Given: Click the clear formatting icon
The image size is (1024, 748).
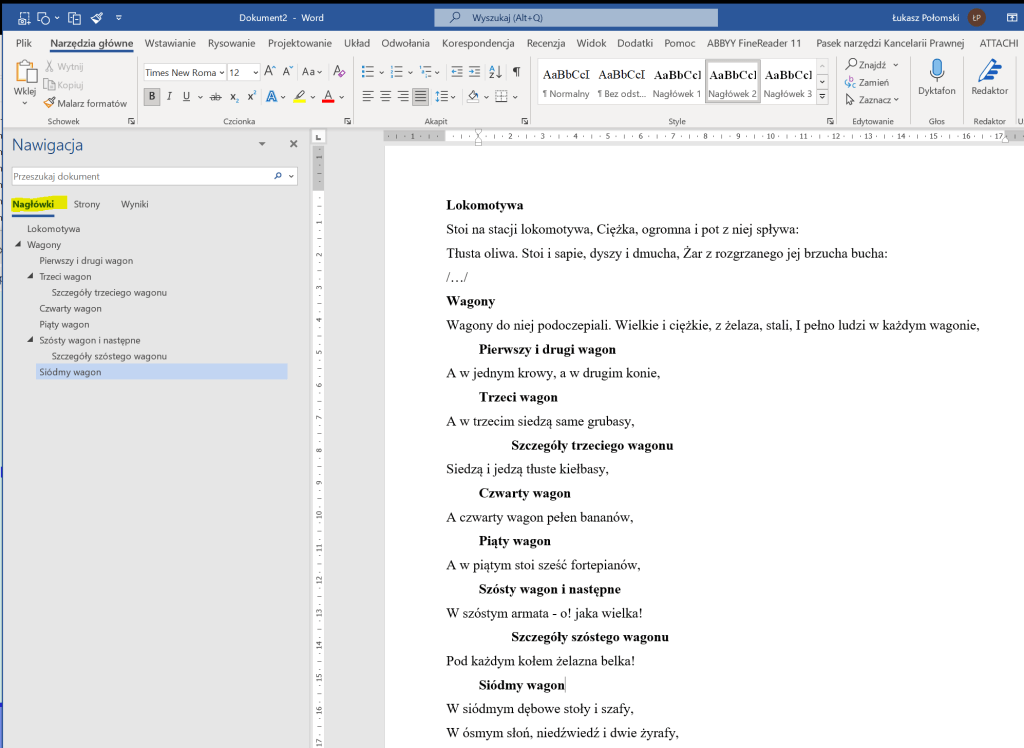Looking at the screenshot, I should pyautogui.click(x=341, y=72).
